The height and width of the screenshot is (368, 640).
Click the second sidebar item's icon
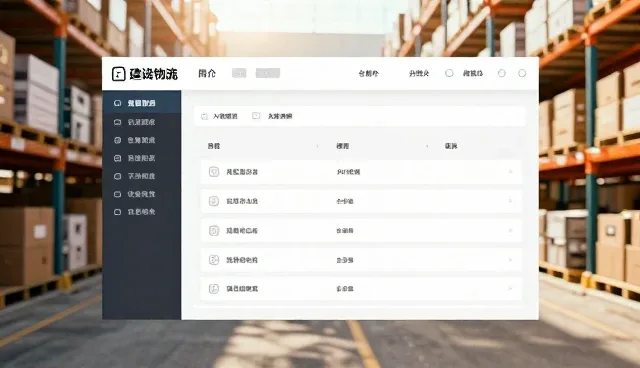click(x=118, y=122)
